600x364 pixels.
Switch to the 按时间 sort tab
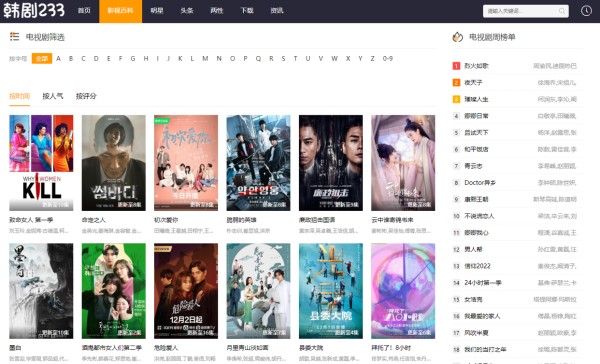(x=20, y=96)
